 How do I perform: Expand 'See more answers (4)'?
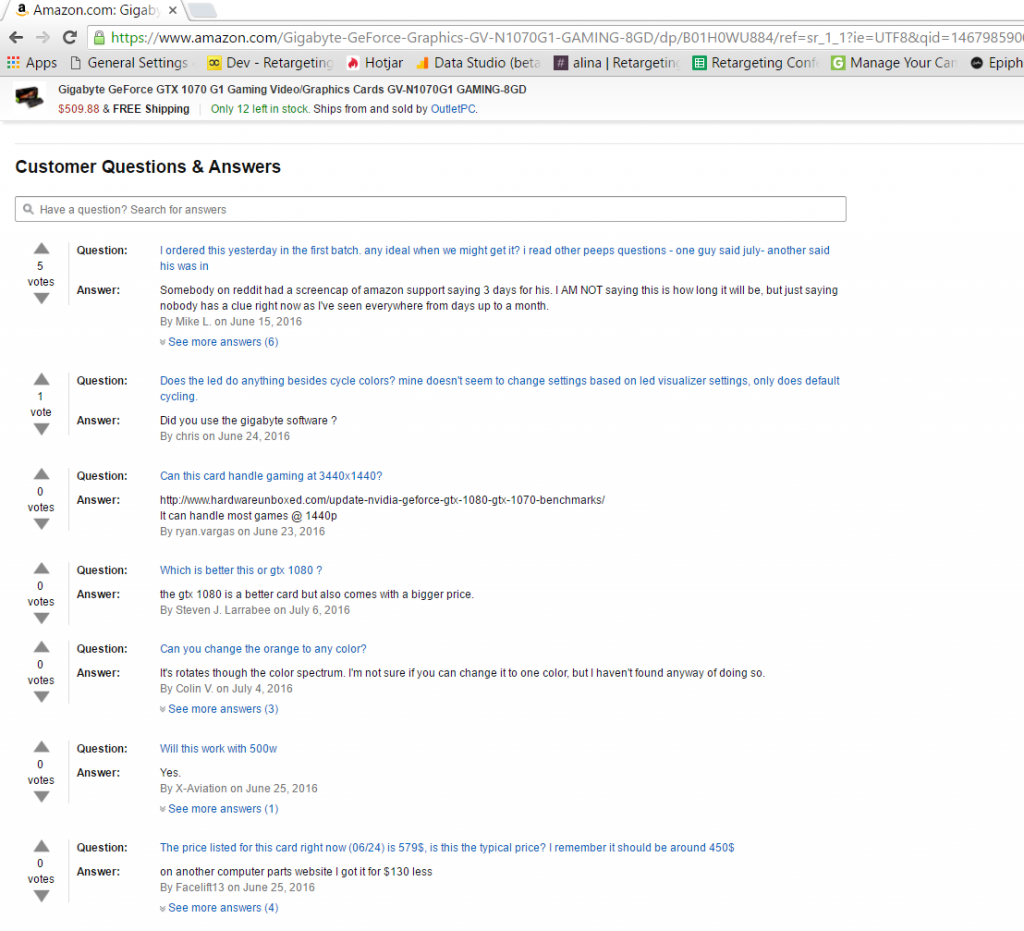pyautogui.click(x=222, y=908)
